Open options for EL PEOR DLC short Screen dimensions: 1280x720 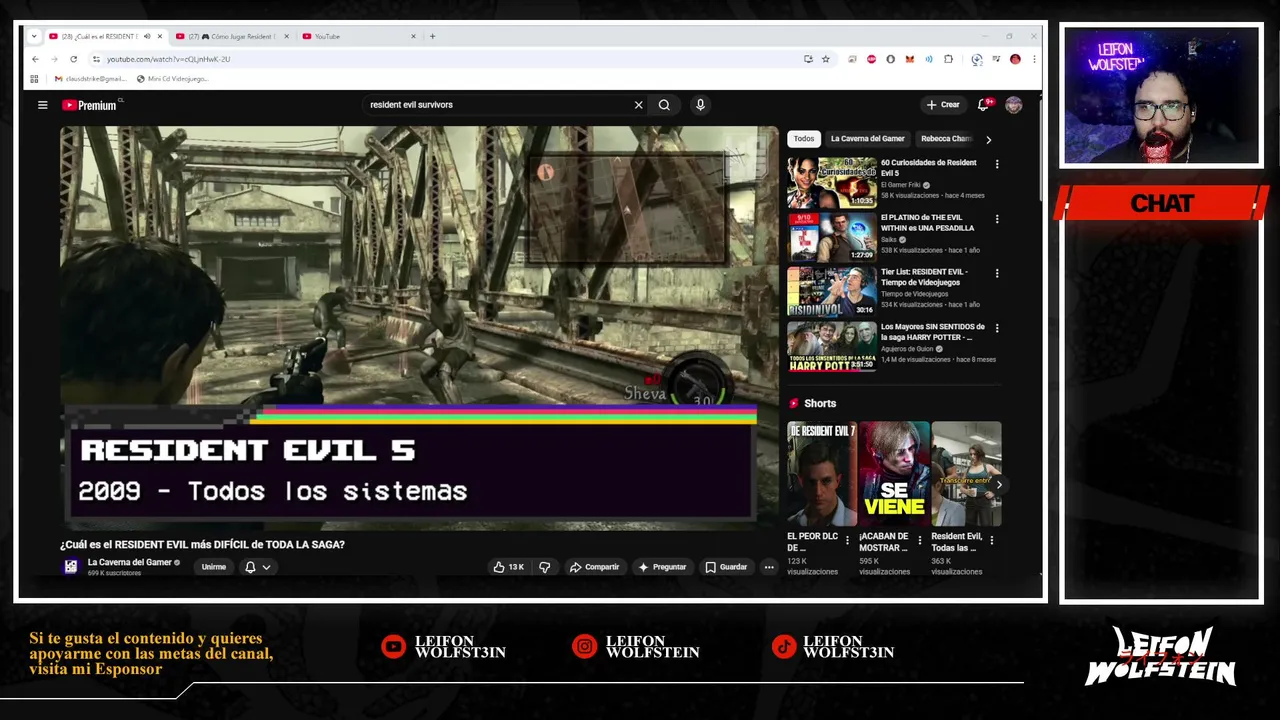(x=848, y=540)
